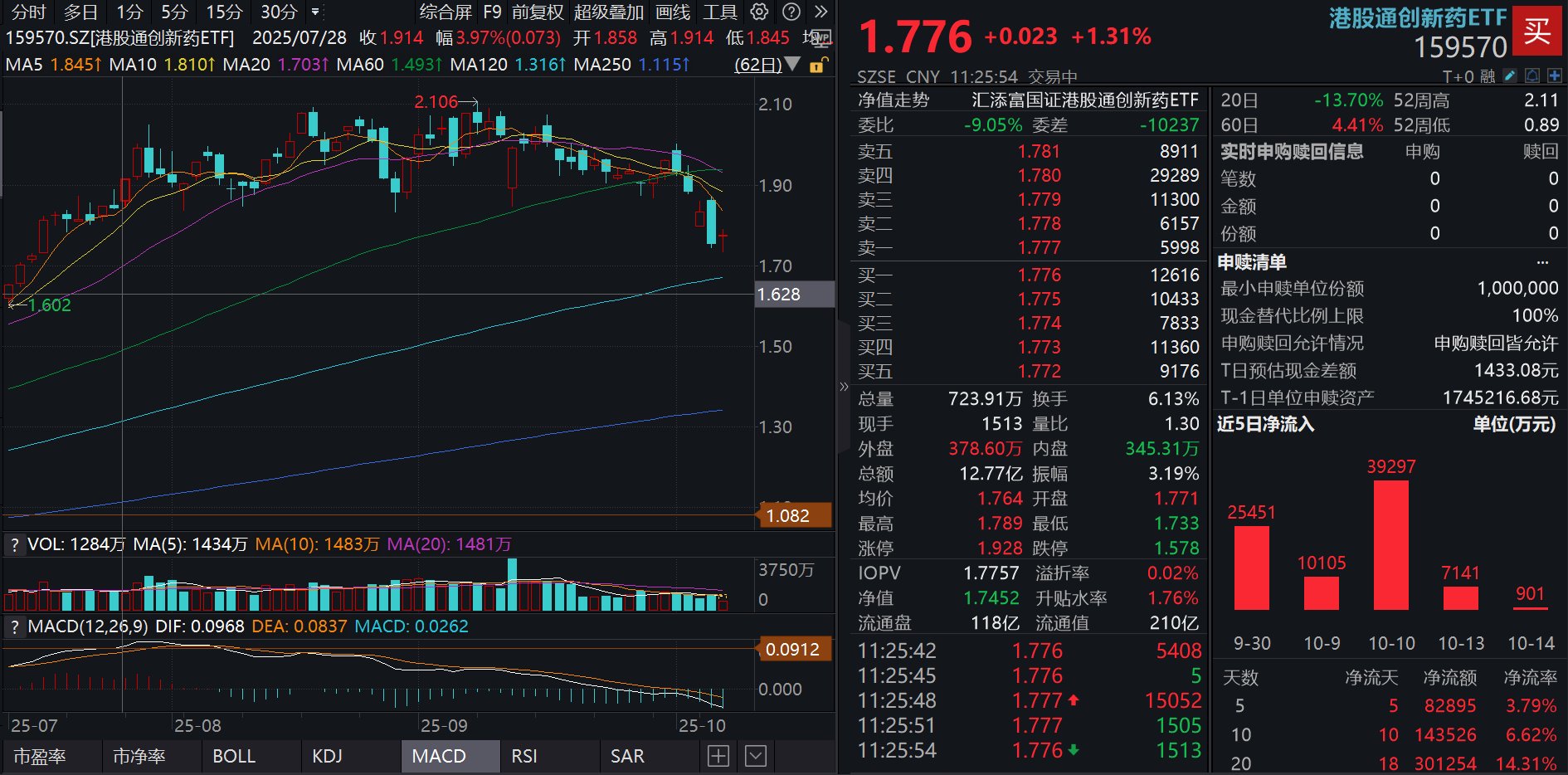The height and width of the screenshot is (775, 1568).
Task: Toggle the unlocked padlock near (62日)
Action: [818, 66]
